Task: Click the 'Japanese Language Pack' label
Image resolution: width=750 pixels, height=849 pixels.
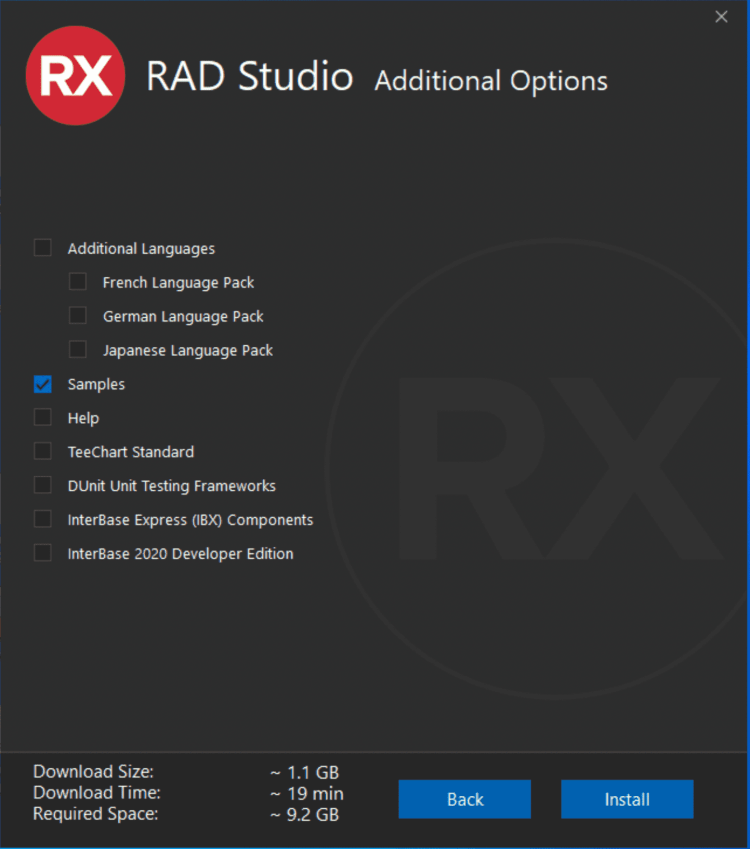Action: tap(188, 351)
